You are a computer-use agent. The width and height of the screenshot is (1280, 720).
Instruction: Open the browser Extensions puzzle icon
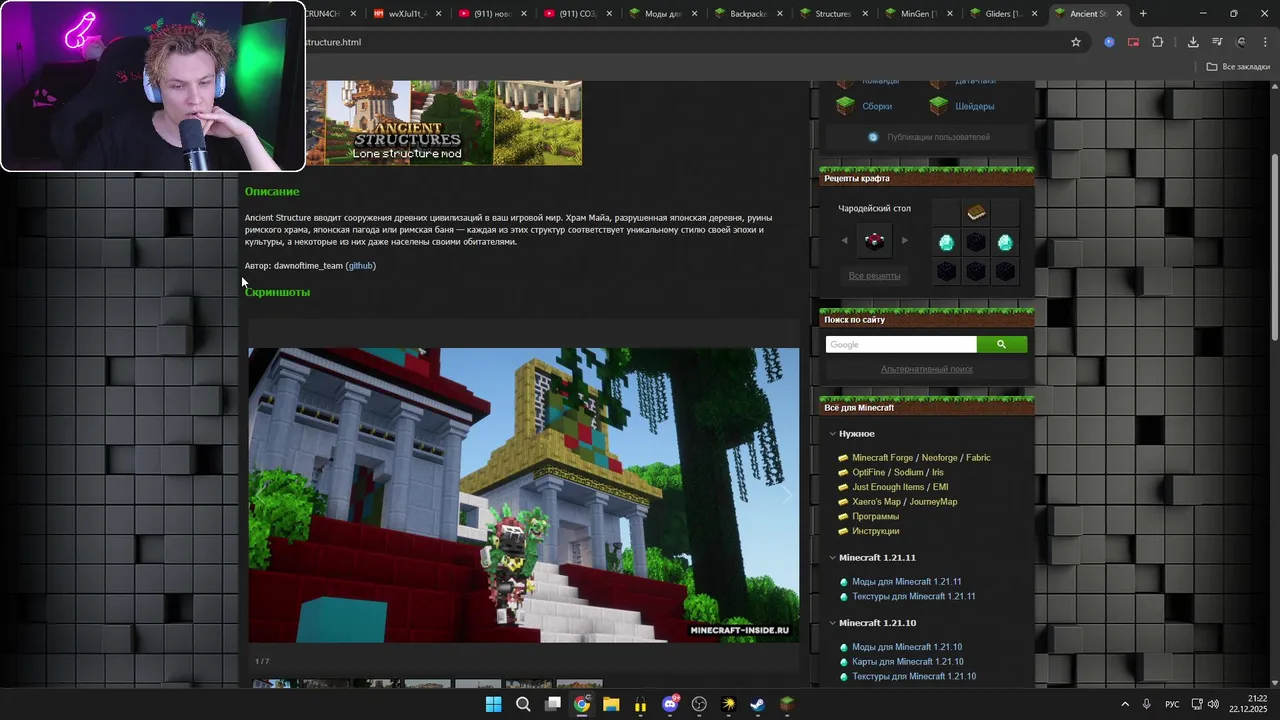click(1158, 42)
